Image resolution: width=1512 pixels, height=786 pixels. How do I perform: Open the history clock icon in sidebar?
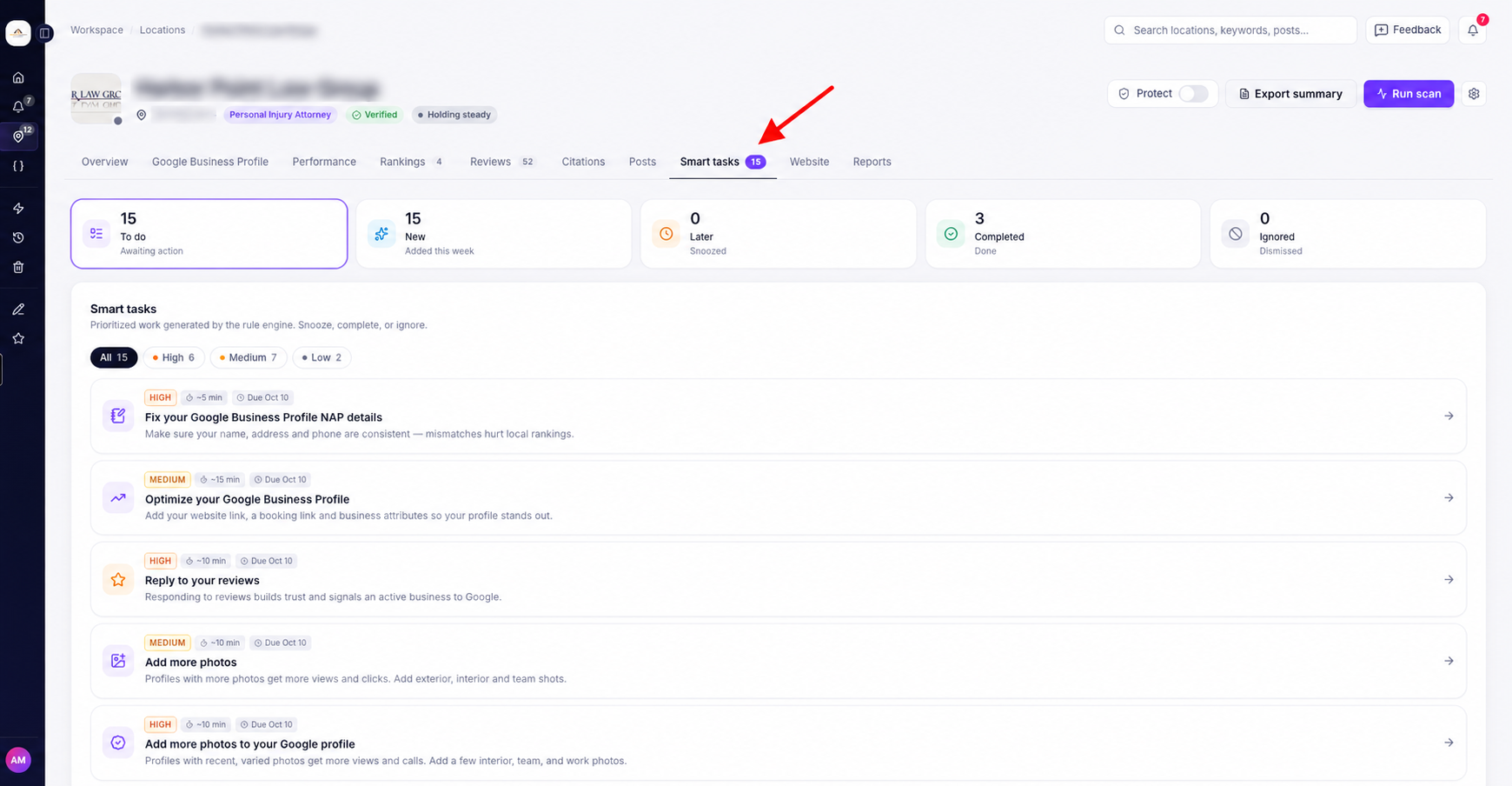(x=18, y=237)
